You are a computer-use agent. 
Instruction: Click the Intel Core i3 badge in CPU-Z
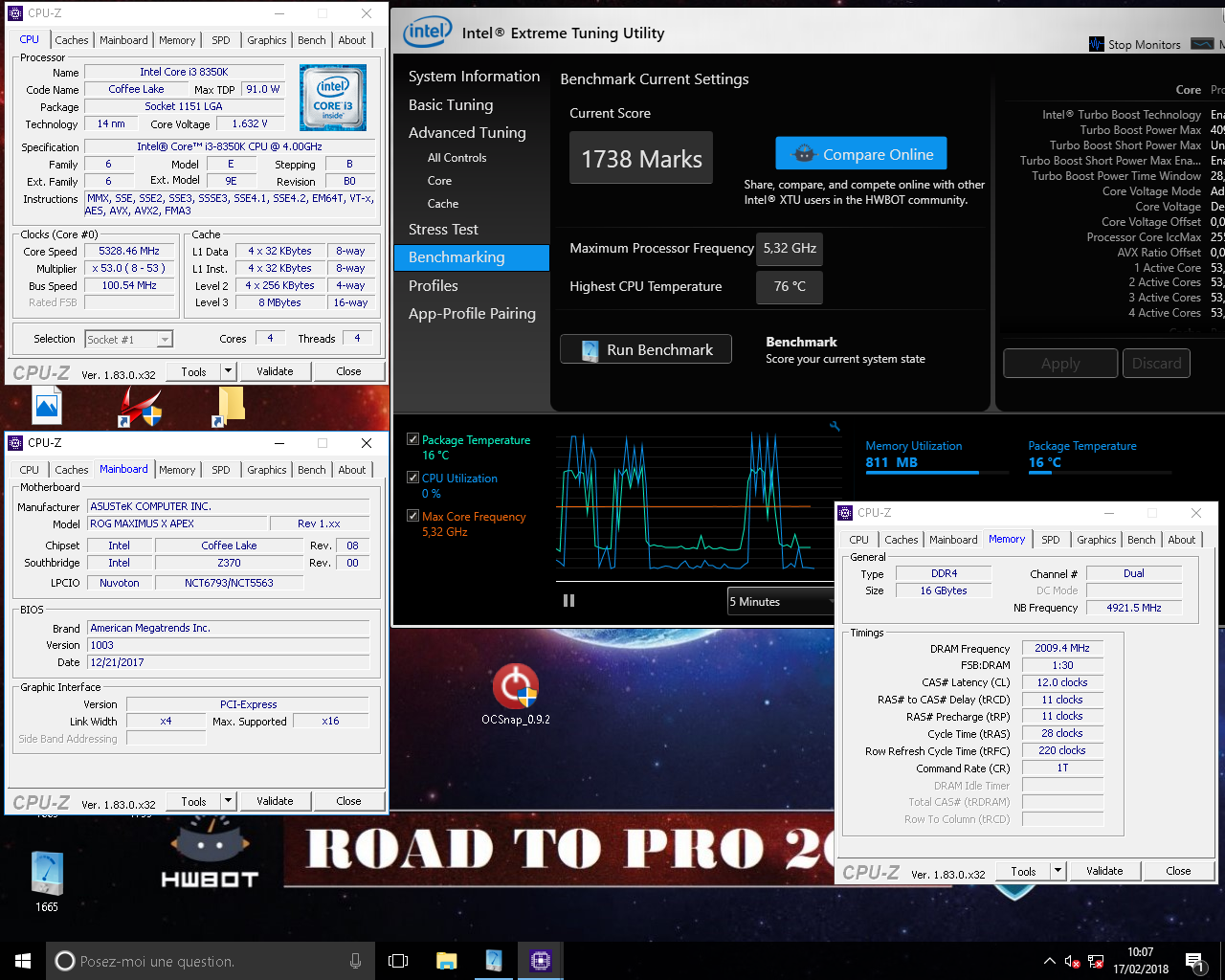tap(332, 98)
